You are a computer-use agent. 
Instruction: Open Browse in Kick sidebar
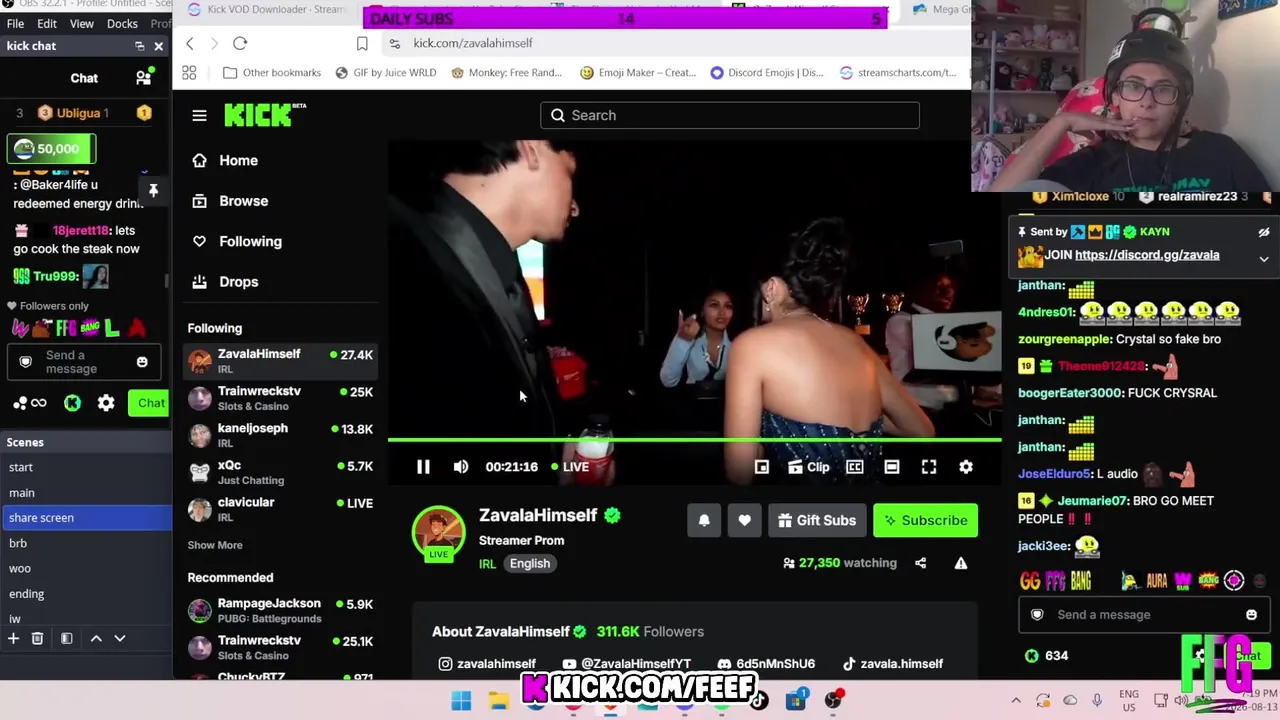(x=231, y=201)
